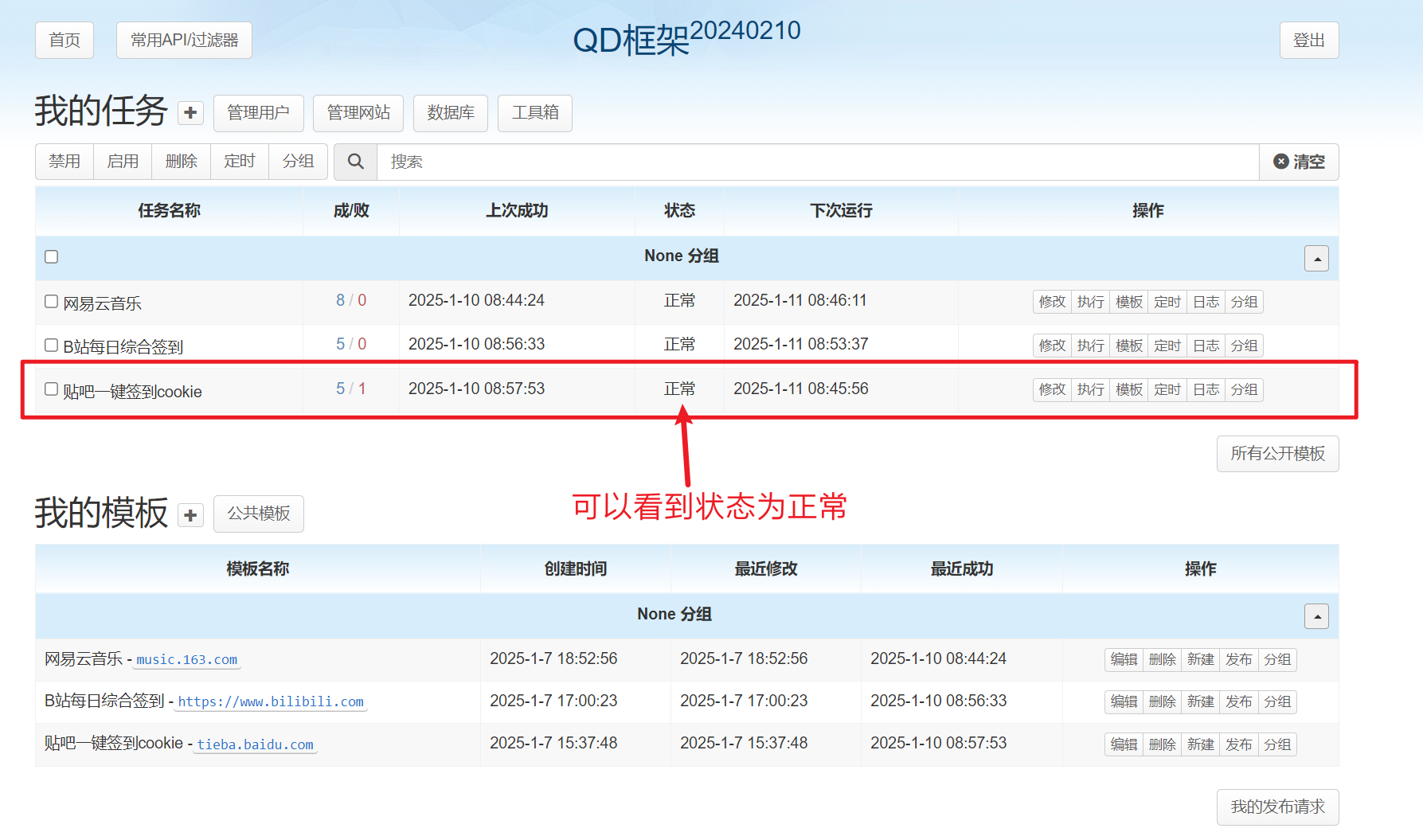1423x840 pixels.
Task: Check the 网易云音乐 task checkbox
Action: point(52,302)
